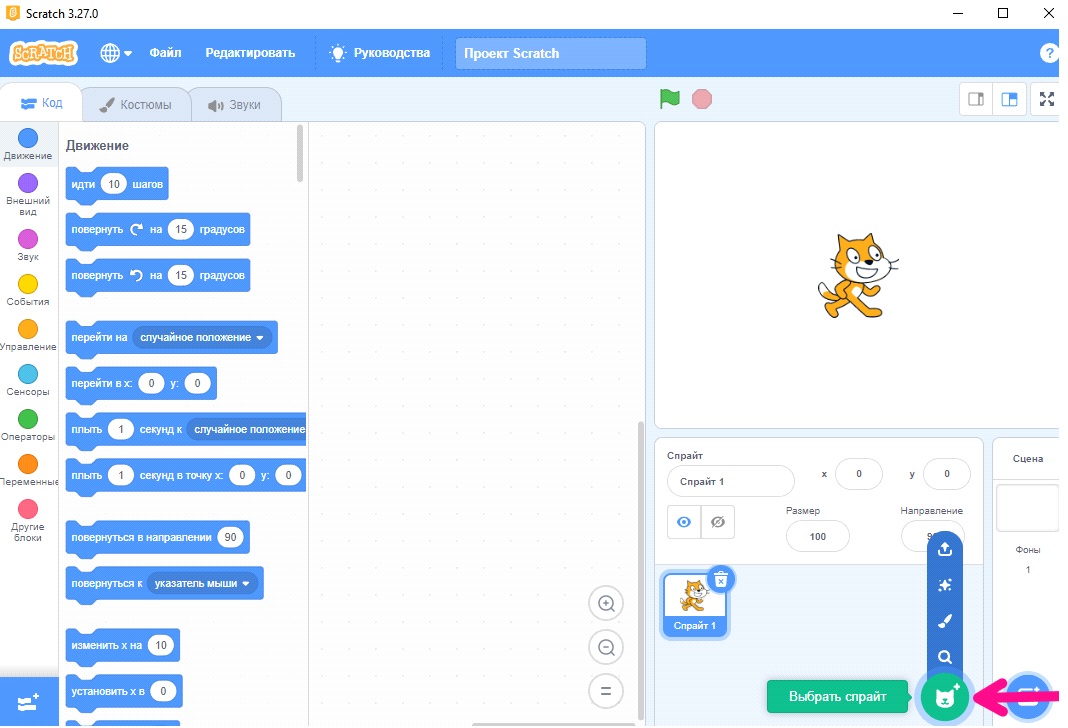Open случайное положение dropdown in плыть block

(248, 429)
